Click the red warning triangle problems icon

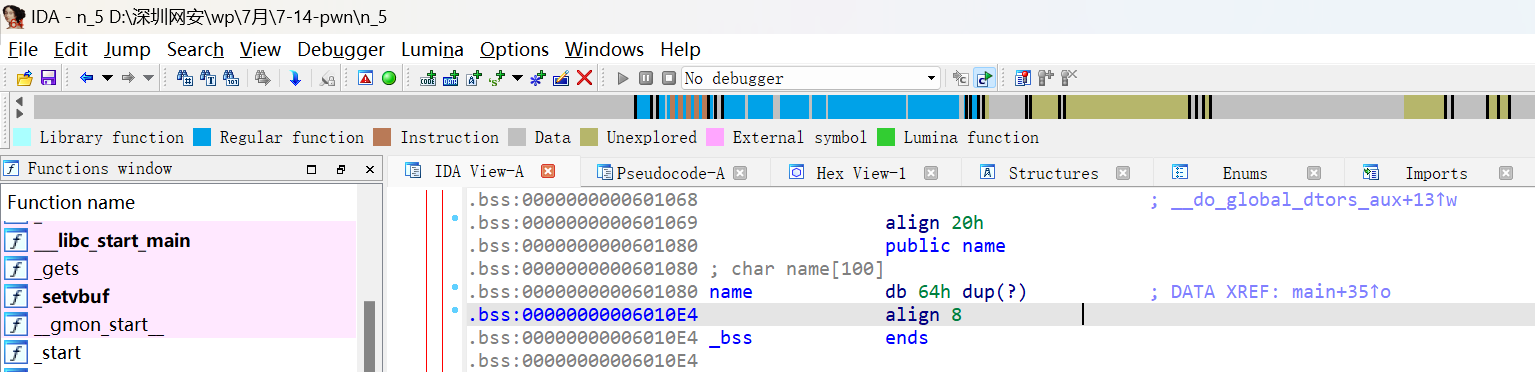point(366,77)
